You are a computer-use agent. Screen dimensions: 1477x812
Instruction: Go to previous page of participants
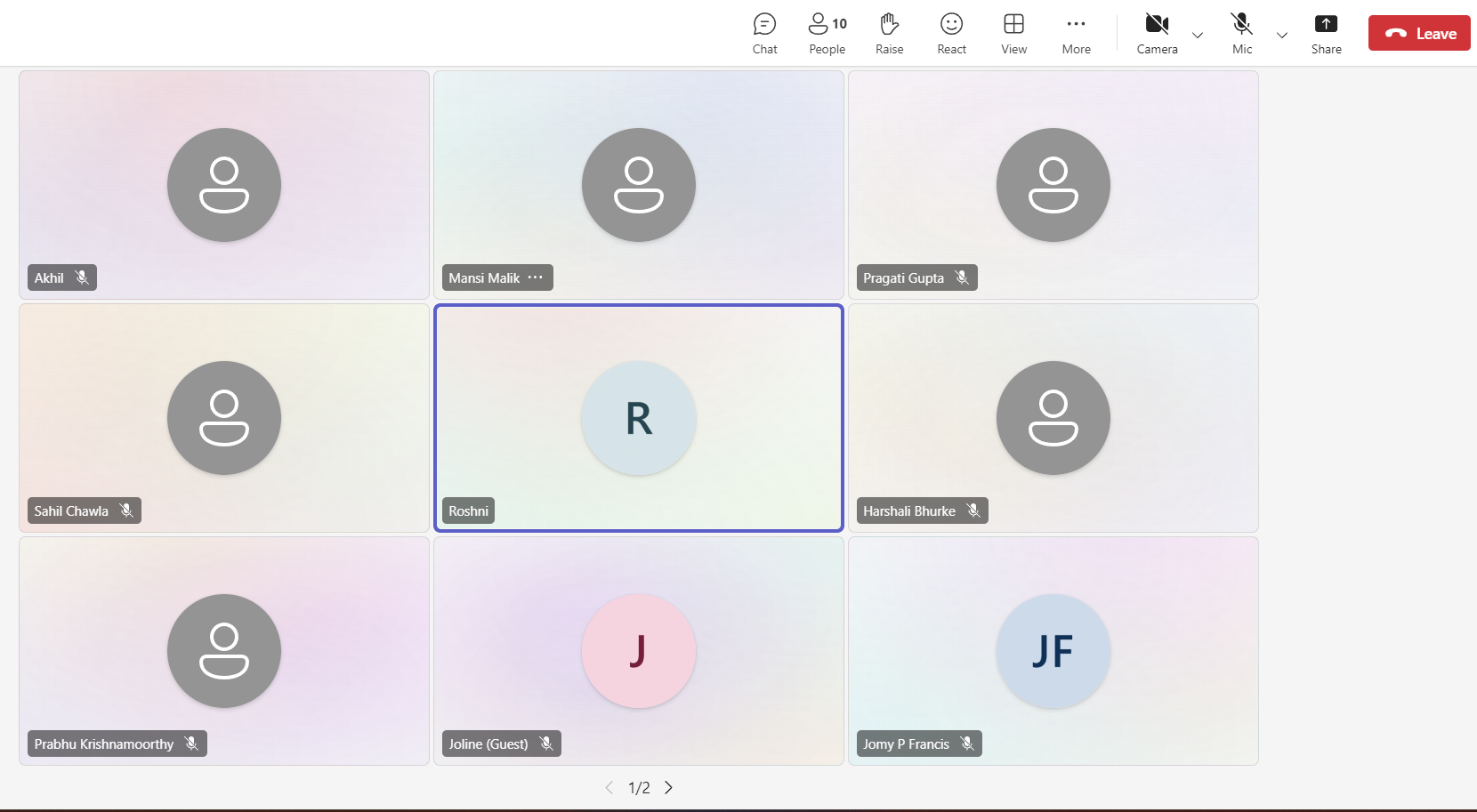click(609, 787)
